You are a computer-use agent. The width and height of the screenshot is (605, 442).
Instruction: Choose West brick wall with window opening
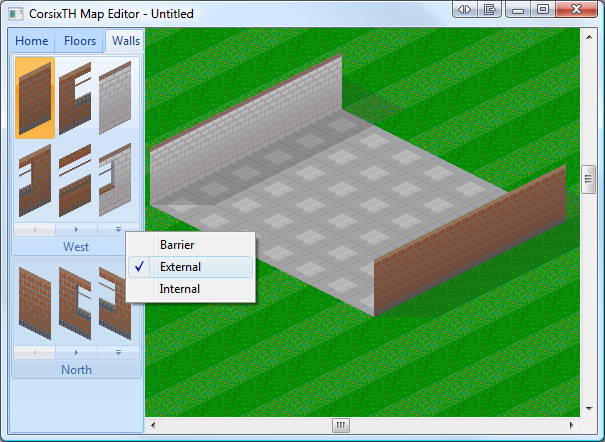[x=75, y=97]
